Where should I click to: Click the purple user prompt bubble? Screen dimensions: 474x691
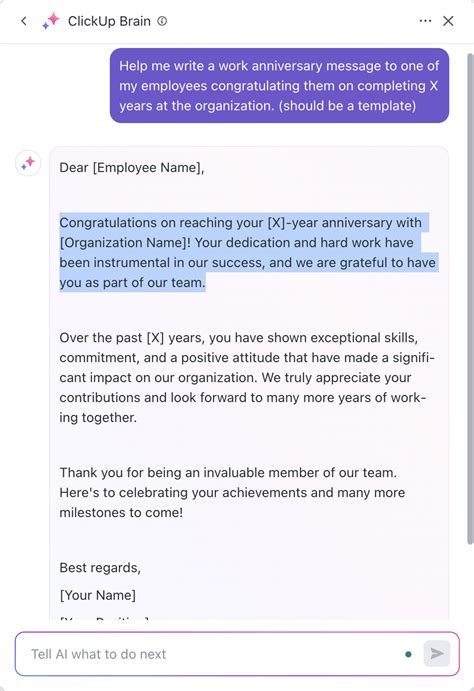pos(279,85)
